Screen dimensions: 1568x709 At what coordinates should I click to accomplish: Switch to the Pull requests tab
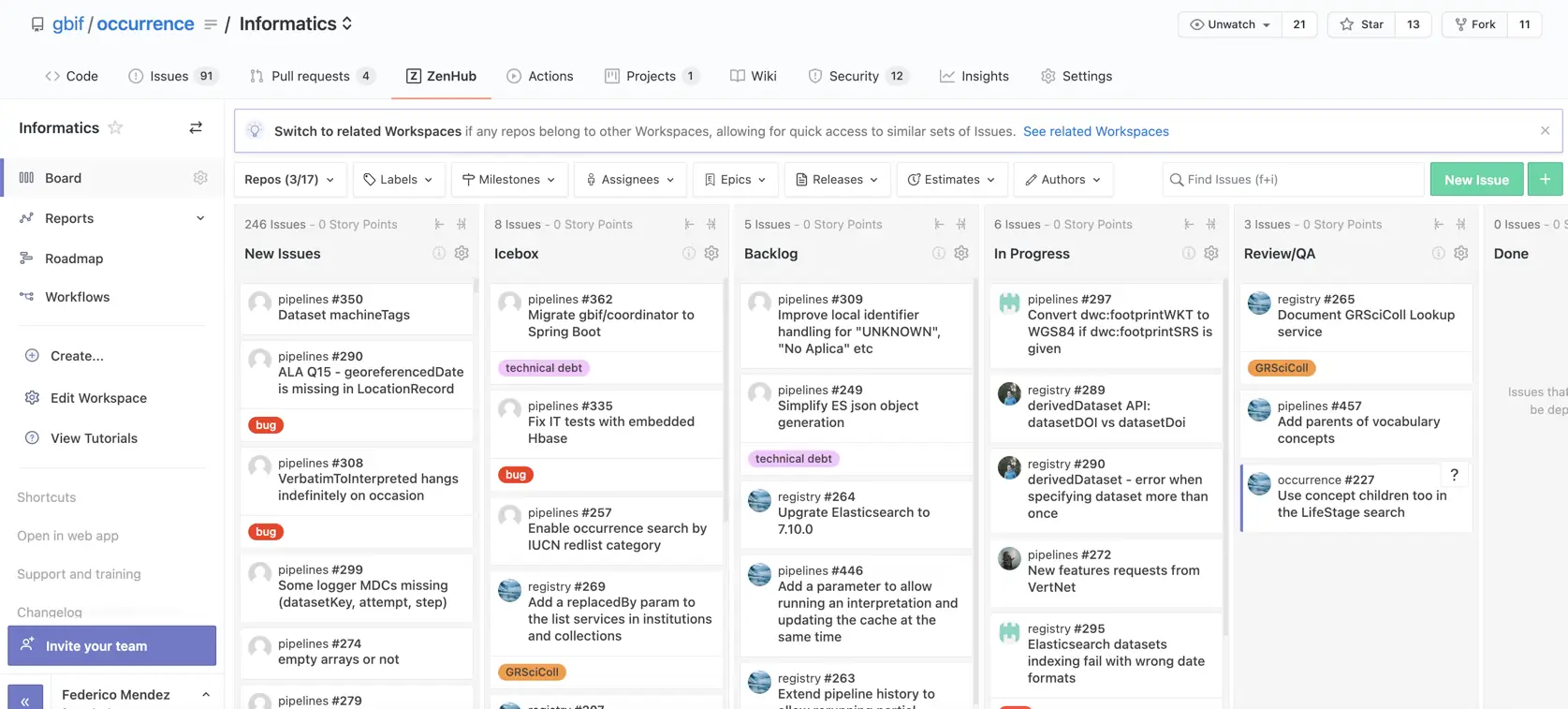(312, 76)
